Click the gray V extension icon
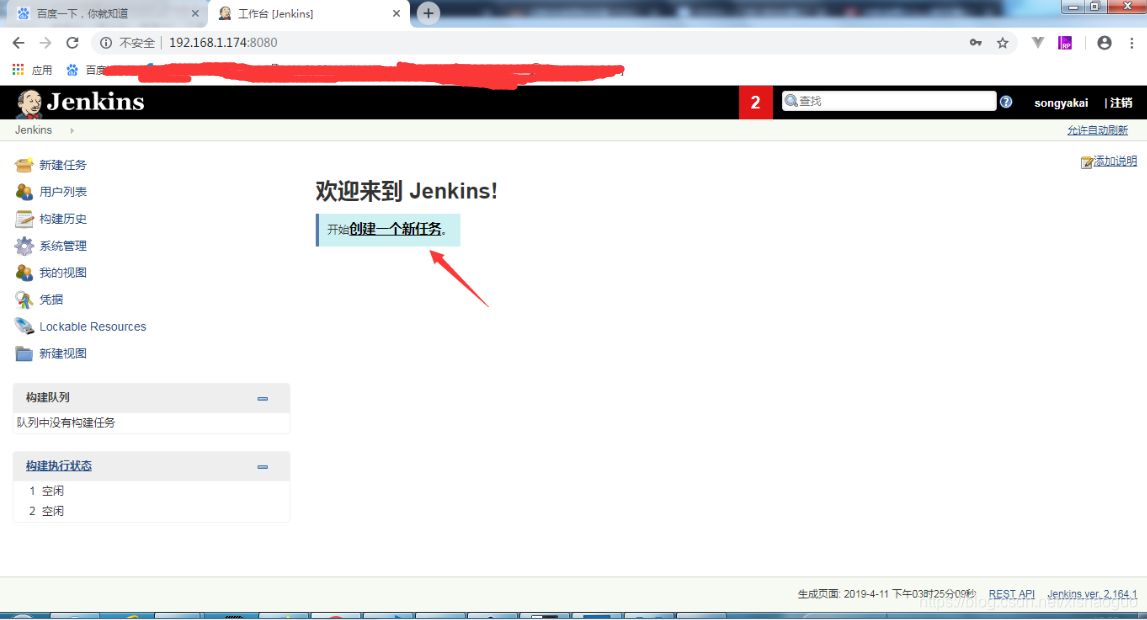This screenshot has width=1147, height=620. coord(1037,43)
